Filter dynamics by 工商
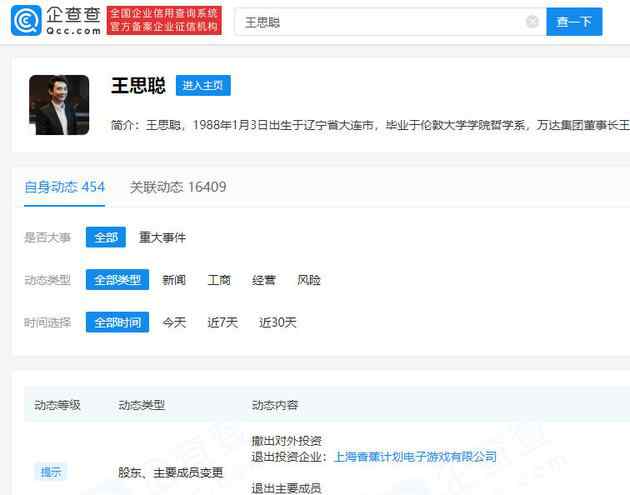630x495 pixels. [219, 280]
